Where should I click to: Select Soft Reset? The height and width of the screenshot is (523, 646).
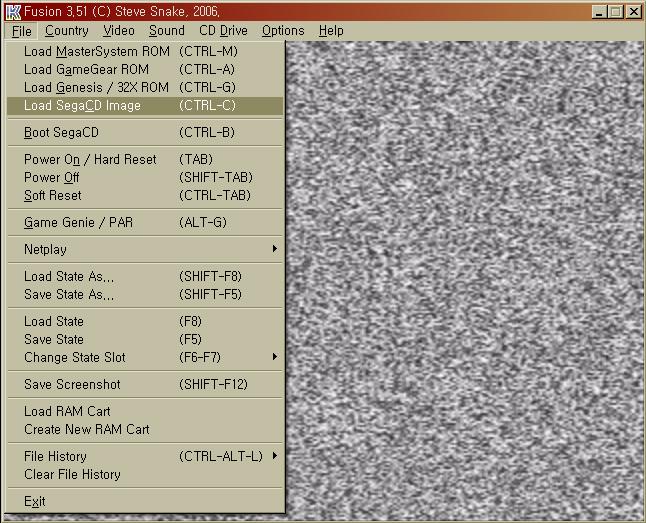(145, 196)
